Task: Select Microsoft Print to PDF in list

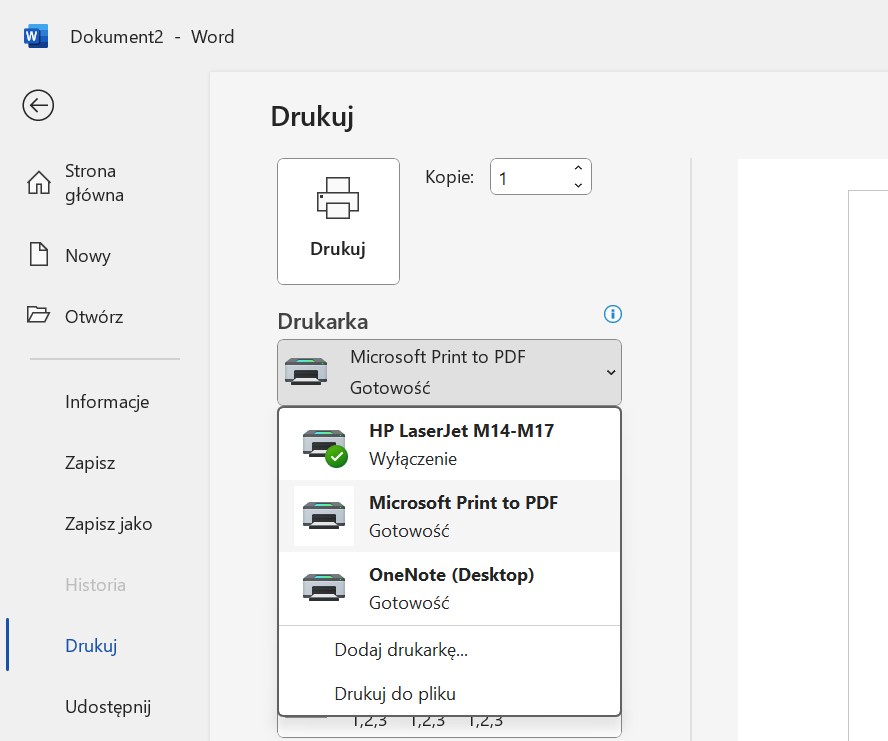Action: (x=463, y=516)
